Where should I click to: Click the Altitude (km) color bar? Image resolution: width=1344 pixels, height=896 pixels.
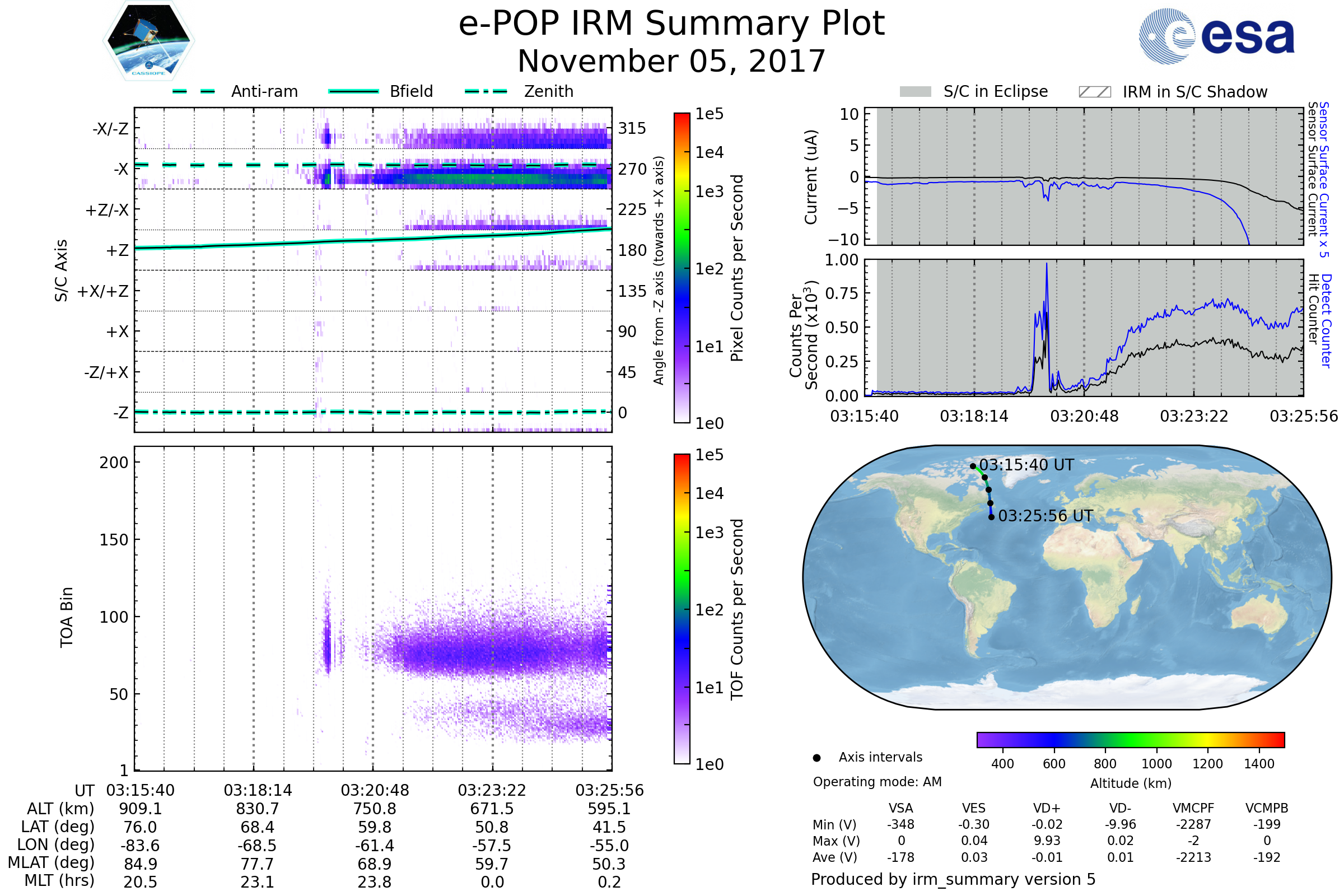(1130, 739)
